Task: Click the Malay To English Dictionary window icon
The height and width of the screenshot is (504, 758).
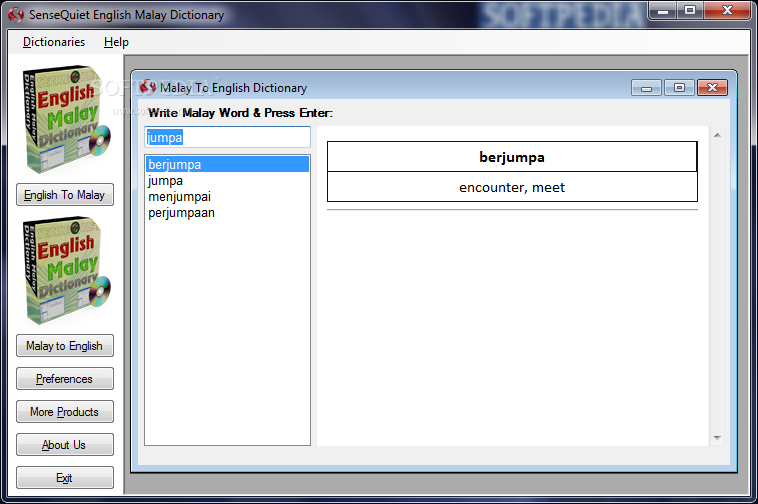Action: click(x=148, y=87)
